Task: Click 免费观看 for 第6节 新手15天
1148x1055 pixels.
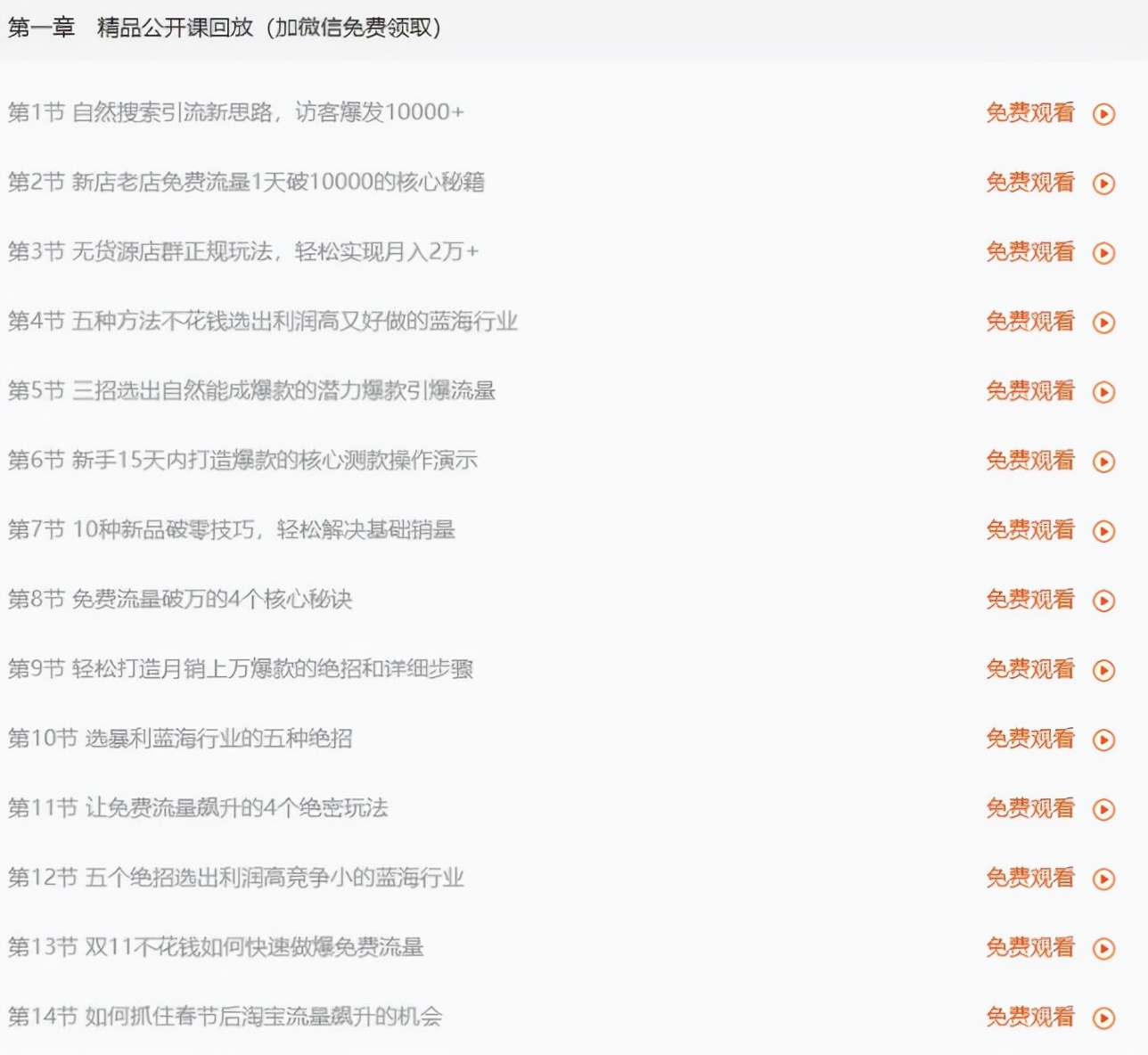Action: pos(1029,460)
